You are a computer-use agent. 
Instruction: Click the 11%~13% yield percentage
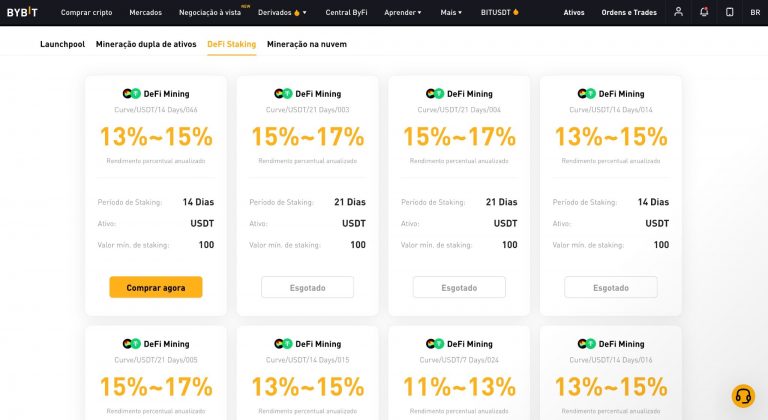459,387
